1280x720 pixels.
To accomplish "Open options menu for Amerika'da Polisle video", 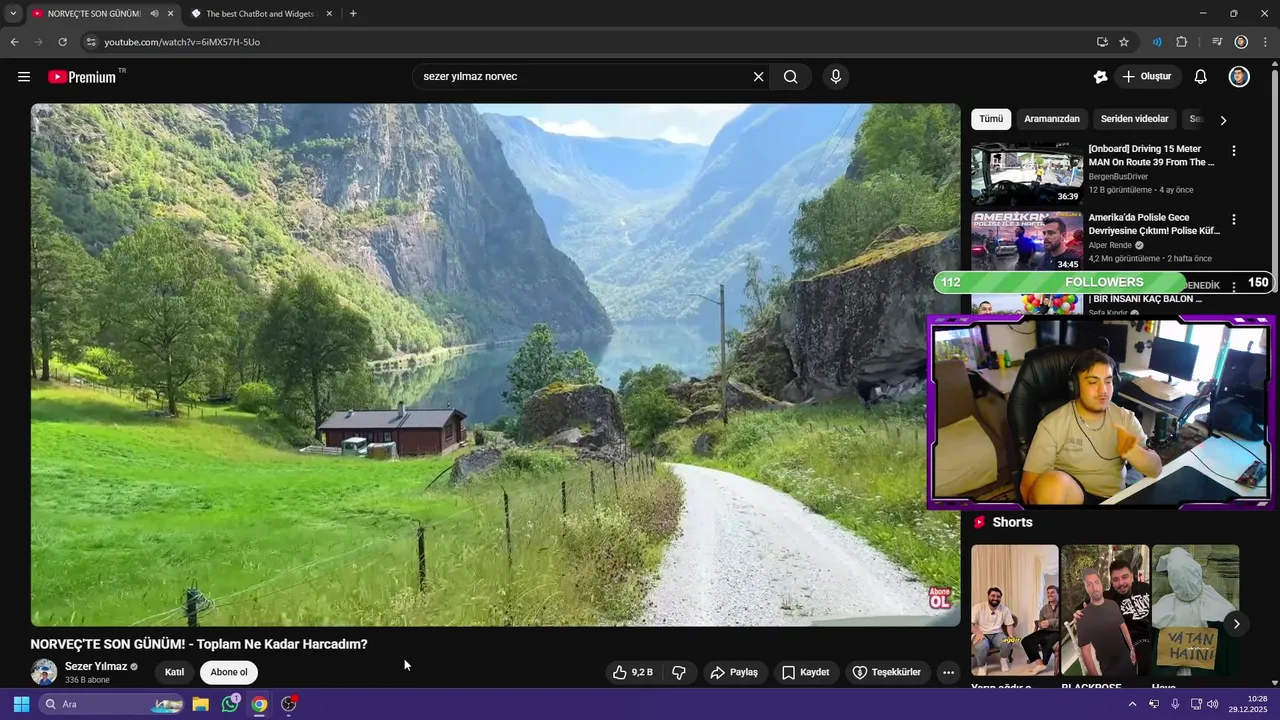I will click(x=1233, y=219).
